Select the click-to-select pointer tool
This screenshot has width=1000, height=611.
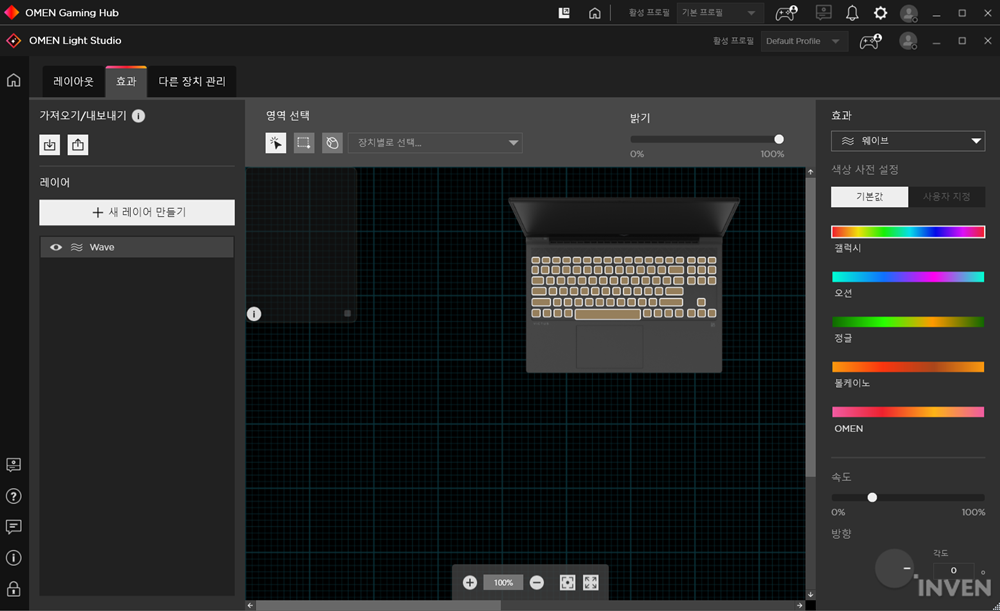point(276,143)
